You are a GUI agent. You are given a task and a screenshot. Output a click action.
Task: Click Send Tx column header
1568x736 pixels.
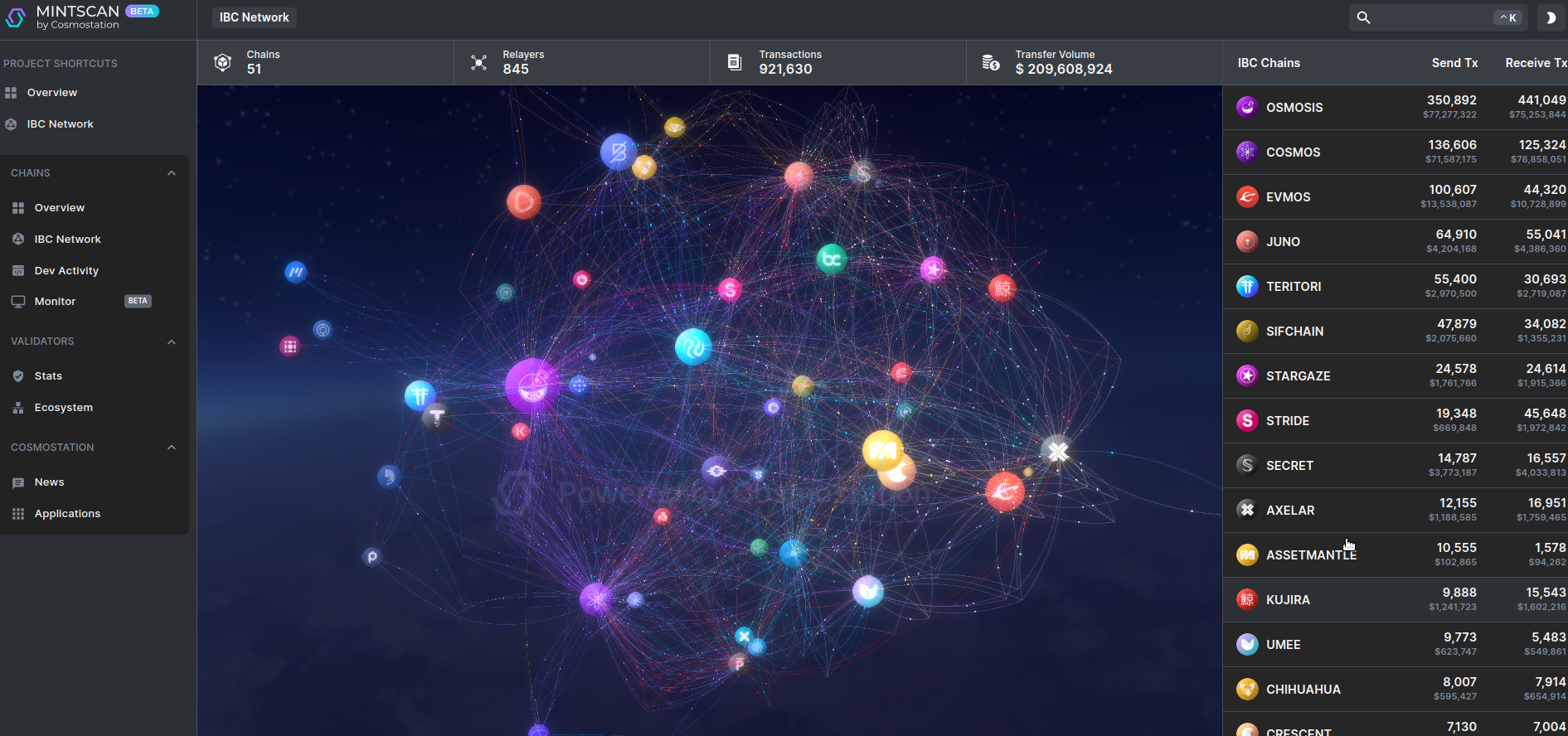click(x=1454, y=63)
